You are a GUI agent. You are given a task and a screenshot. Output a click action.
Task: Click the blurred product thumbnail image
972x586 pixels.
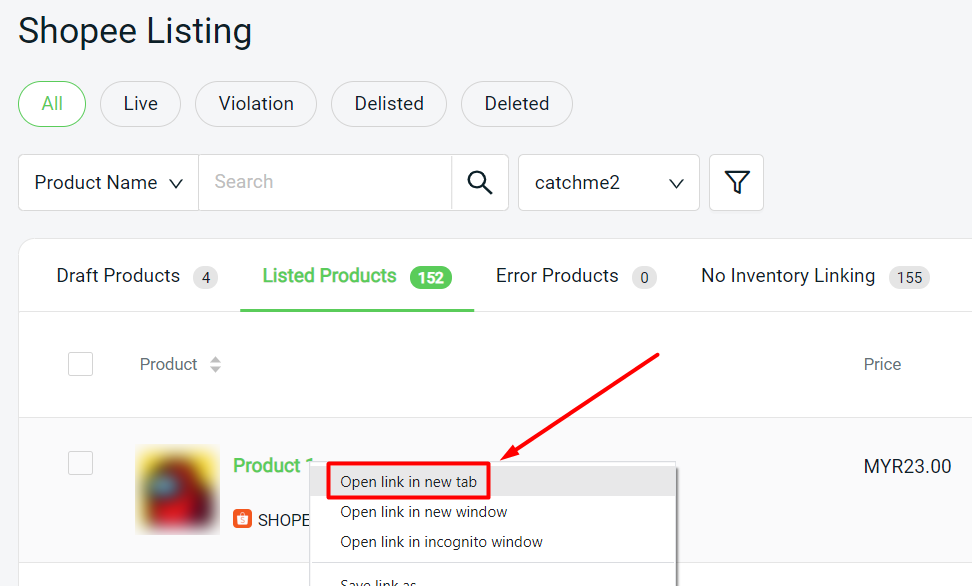tap(177, 490)
